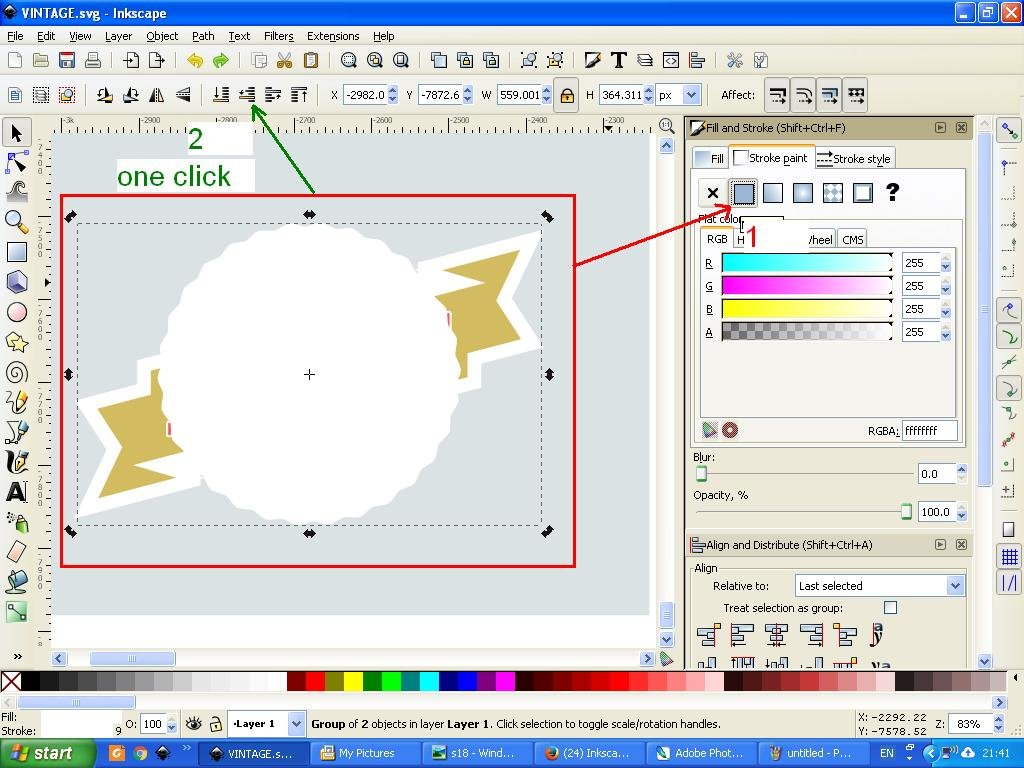Select Radial gradient paint button
This screenshot has width=1024, height=768.
click(x=803, y=193)
